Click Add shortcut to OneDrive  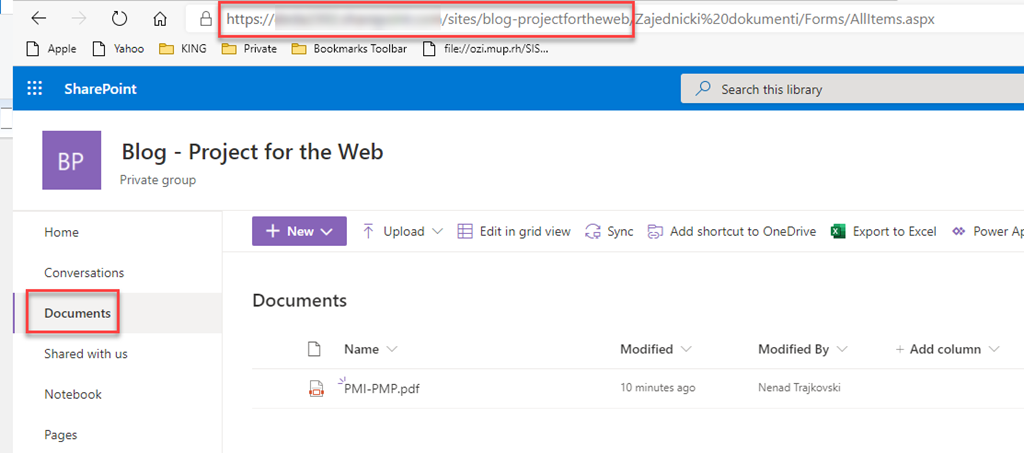[x=731, y=231]
